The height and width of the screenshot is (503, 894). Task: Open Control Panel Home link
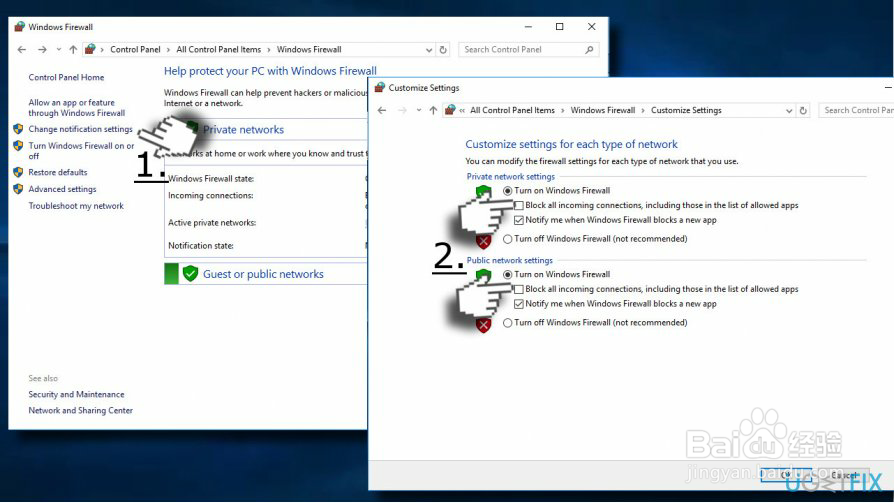point(66,78)
